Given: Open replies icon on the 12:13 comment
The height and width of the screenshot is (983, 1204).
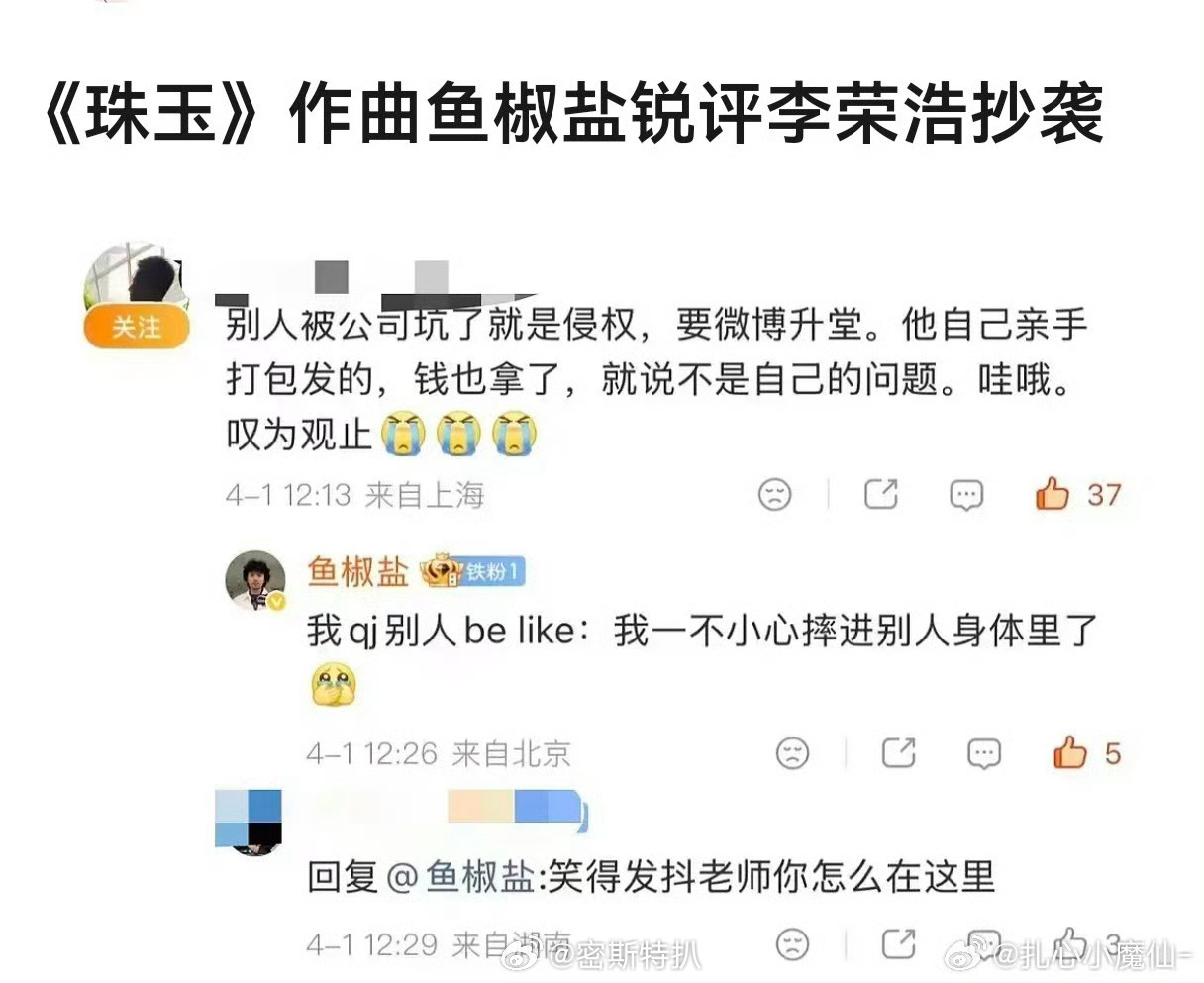Looking at the screenshot, I should click(x=965, y=494).
